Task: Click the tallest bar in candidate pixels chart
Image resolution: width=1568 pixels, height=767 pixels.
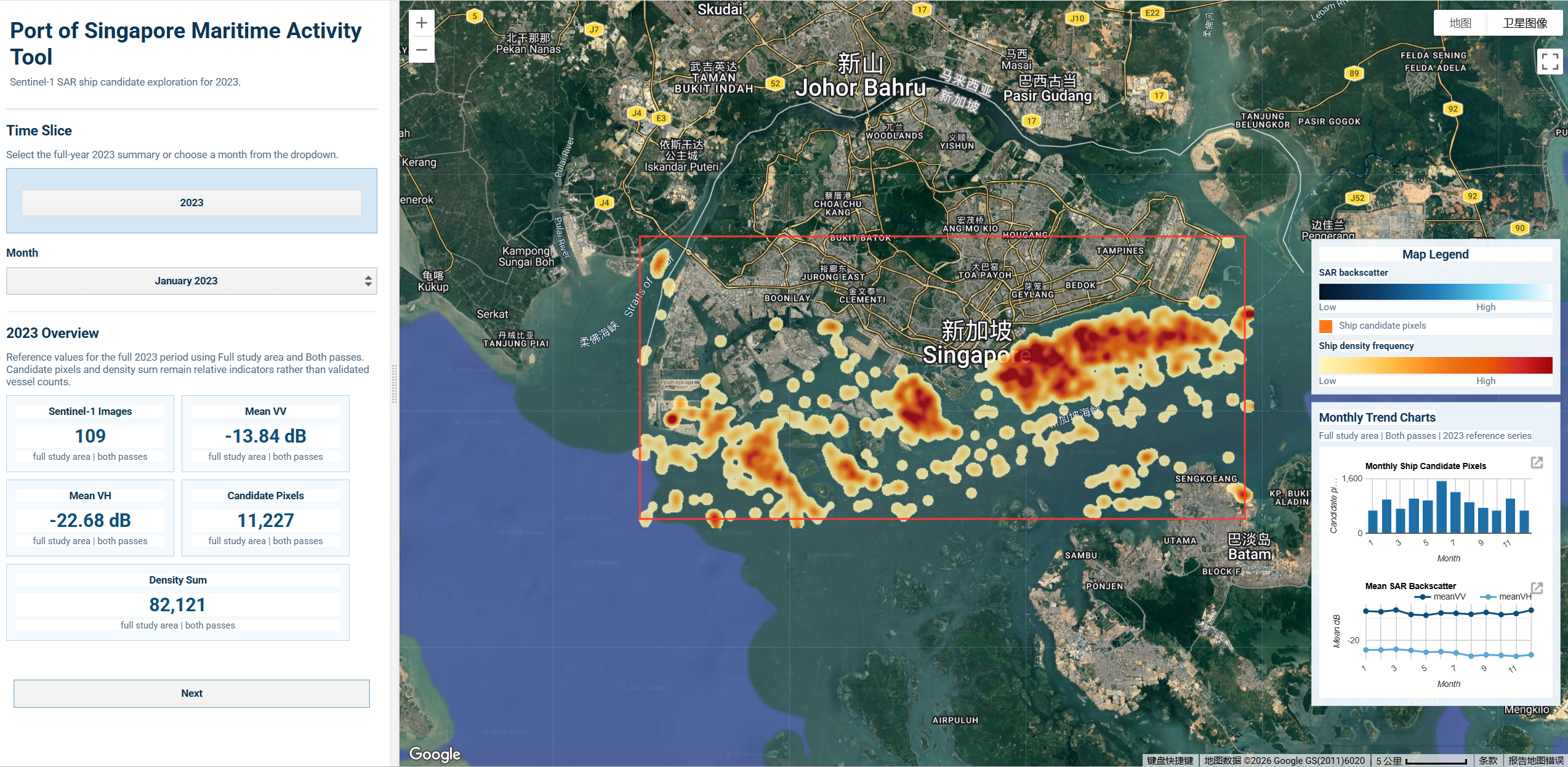Action: click(1441, 507)
